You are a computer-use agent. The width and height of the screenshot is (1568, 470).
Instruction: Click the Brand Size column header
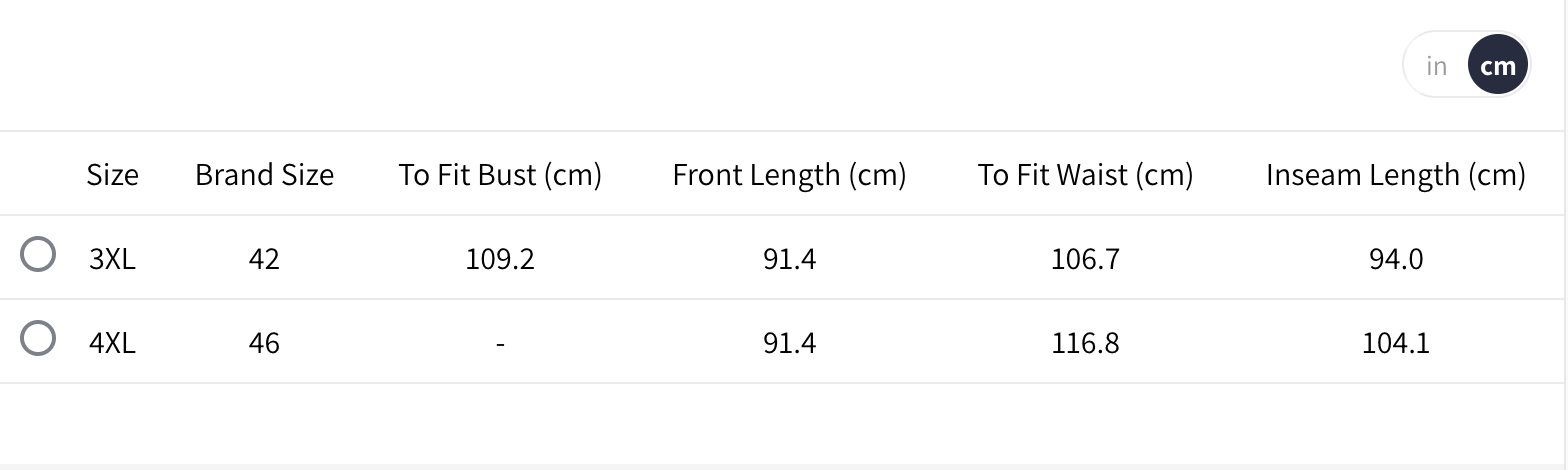(264, 175)
